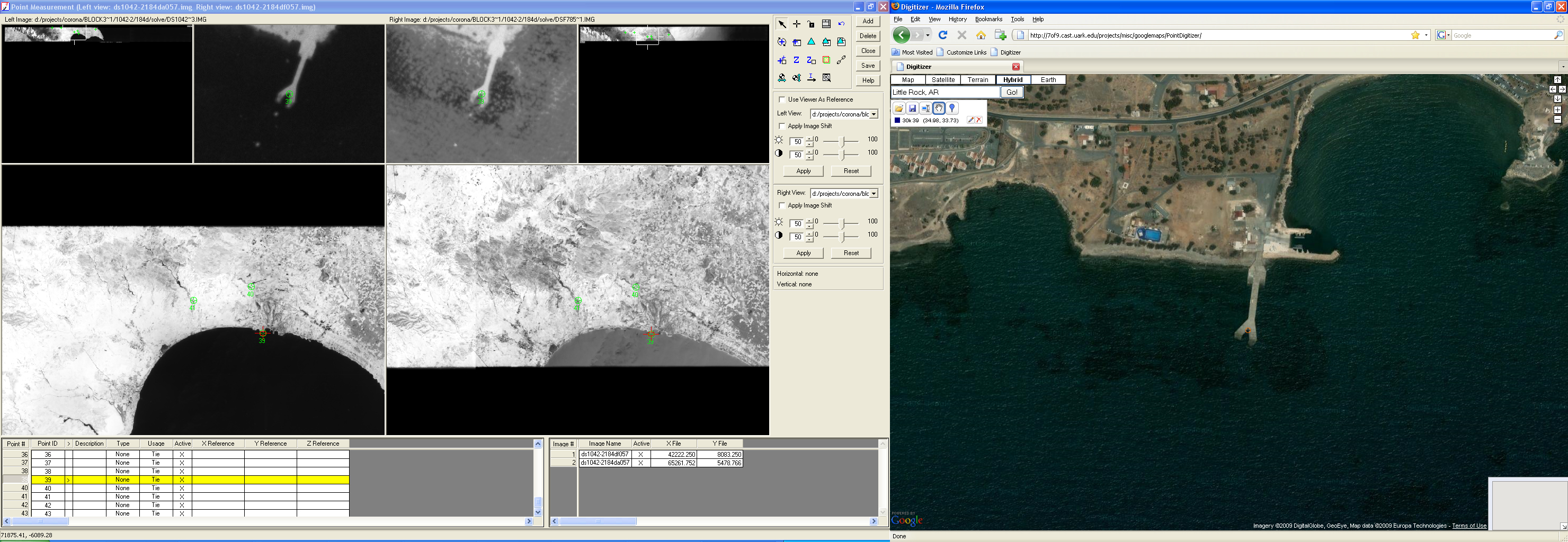
Task: Click the blue undo arrow icon
Action: [841, 24]
